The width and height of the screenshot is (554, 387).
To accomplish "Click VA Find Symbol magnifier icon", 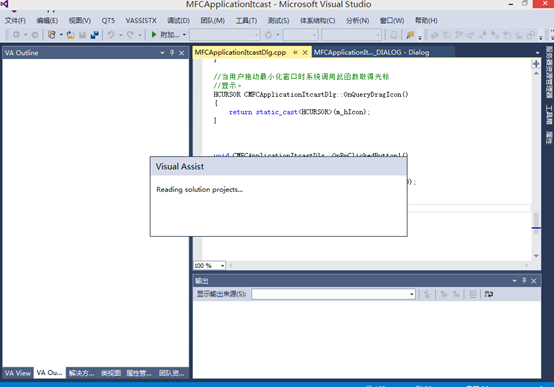I will tap(470, 35).
